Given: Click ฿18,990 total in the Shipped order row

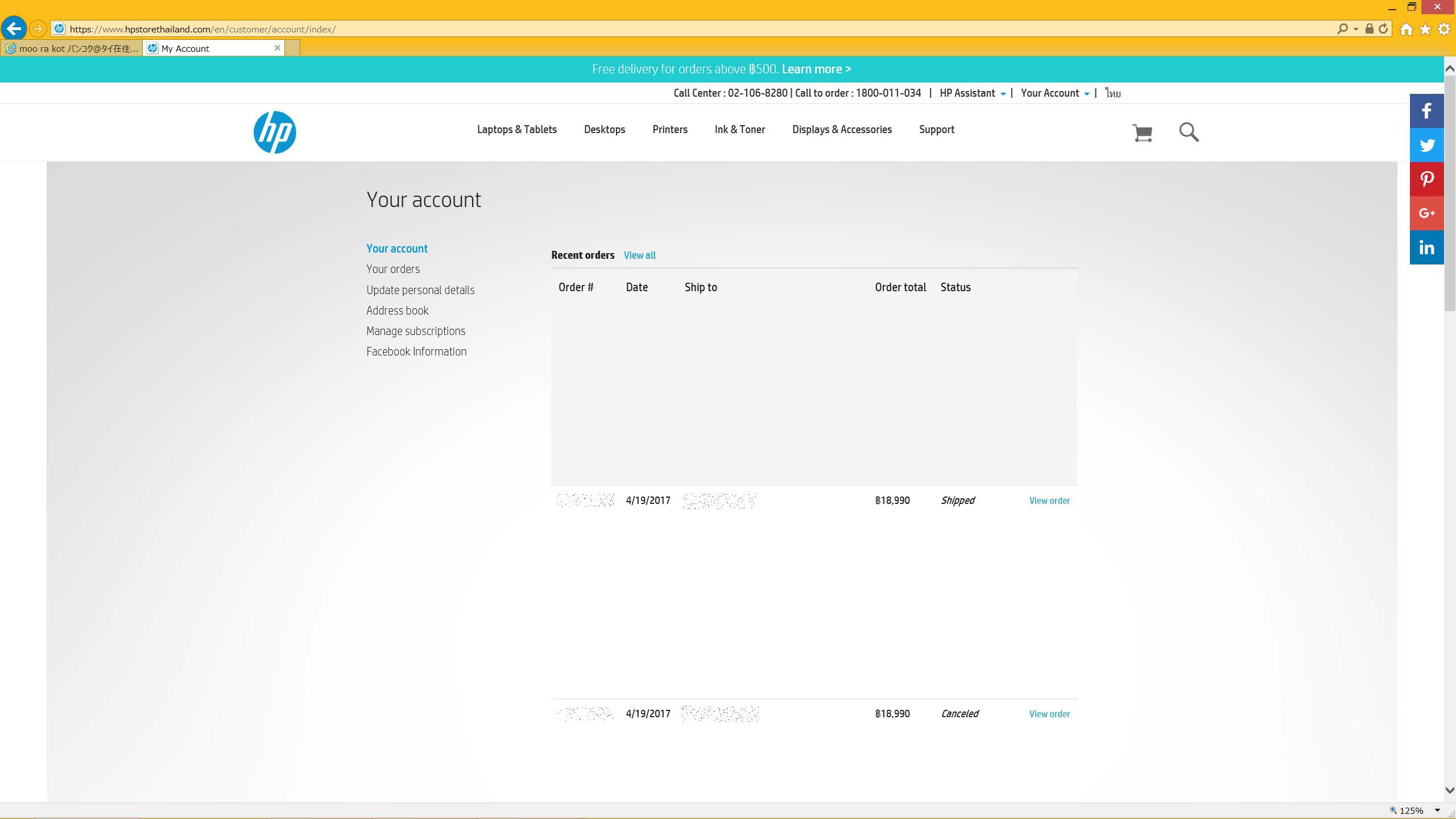Looking at the screenshot, I should coord(892,500).
